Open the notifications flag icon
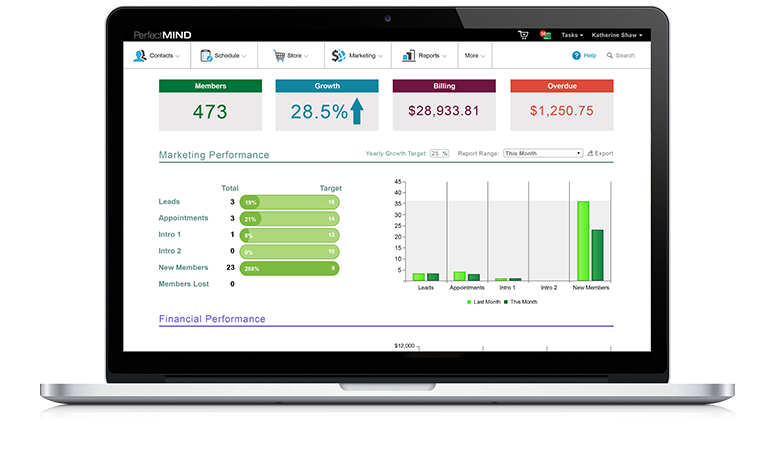Image resolution: width=774 pixels, height=451 pixels. pos(545,35)
